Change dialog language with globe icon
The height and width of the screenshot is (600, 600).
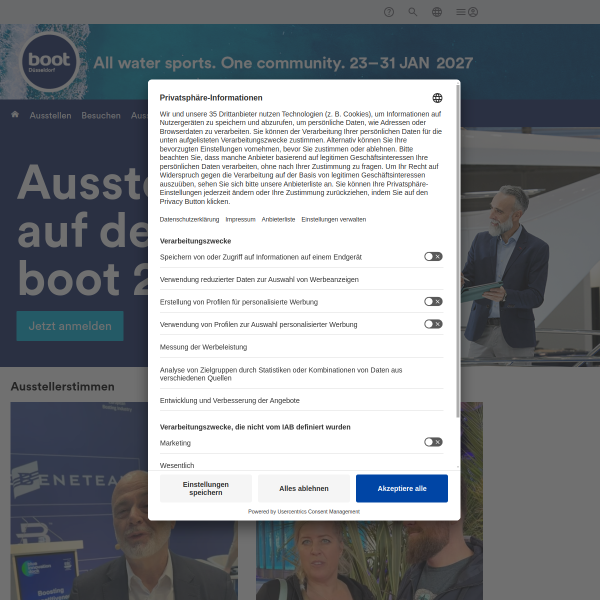click(437, 98)
